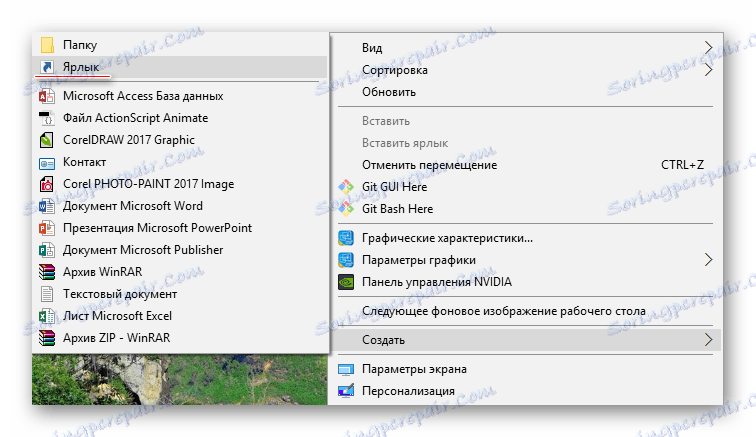Click the Архив WinRAR books icon
Screen dimensions: 756x437
(47, 272)
